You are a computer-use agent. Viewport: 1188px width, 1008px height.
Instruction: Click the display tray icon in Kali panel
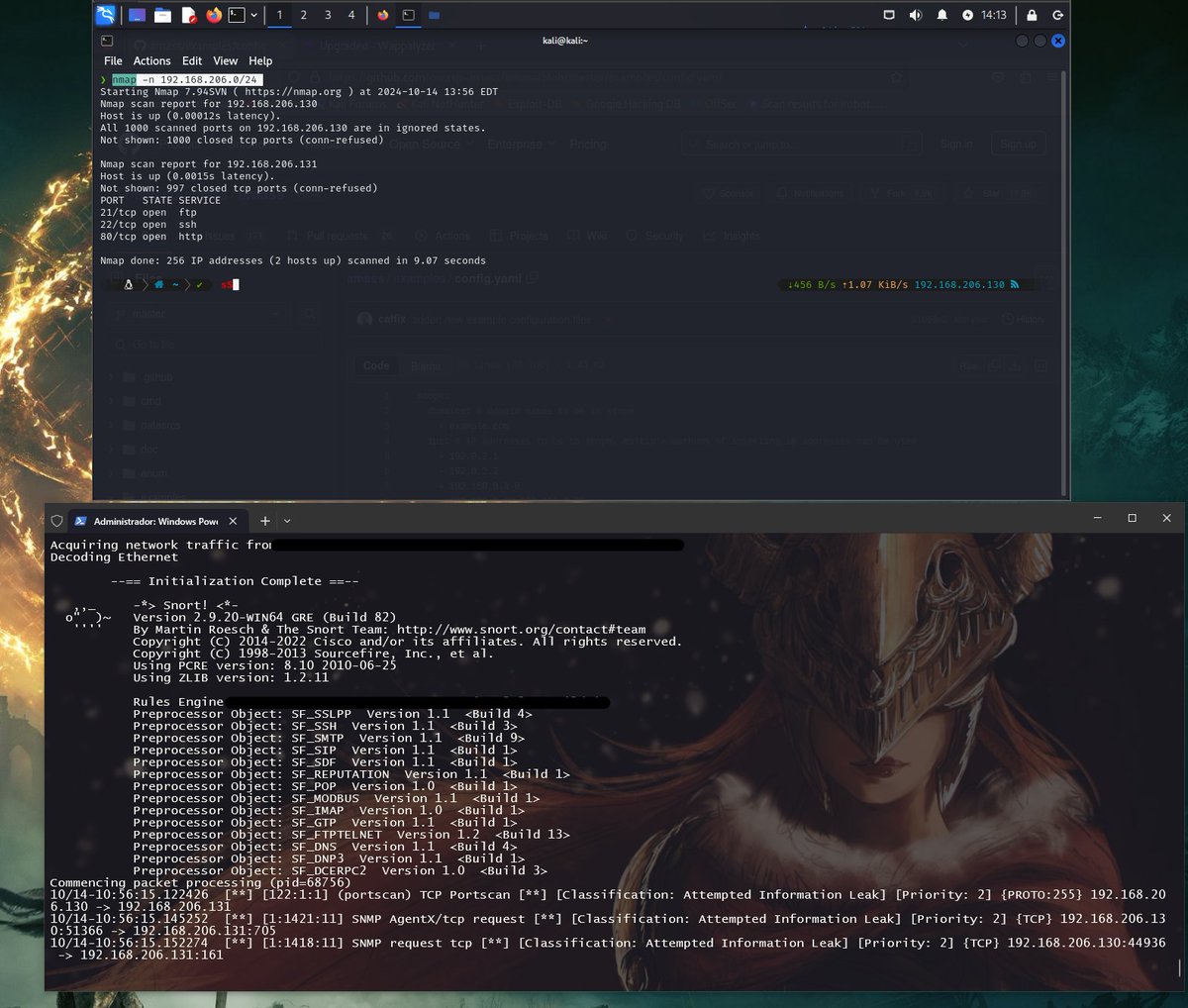[x=889, y=15]
